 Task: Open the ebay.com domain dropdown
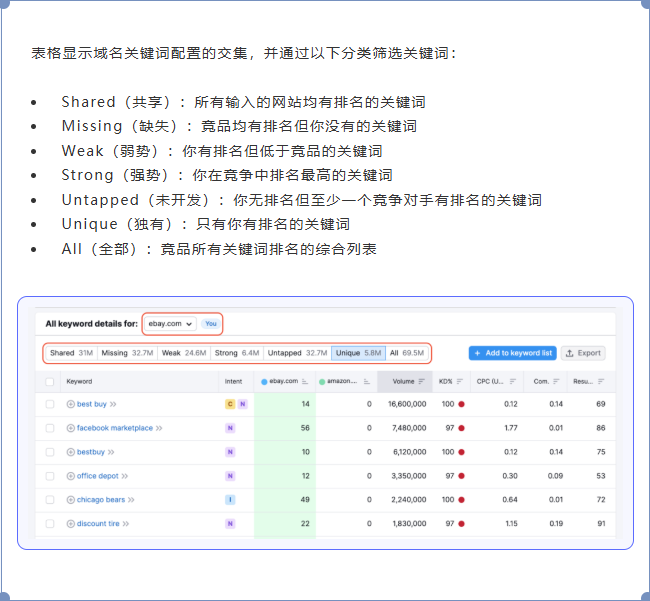170,324
